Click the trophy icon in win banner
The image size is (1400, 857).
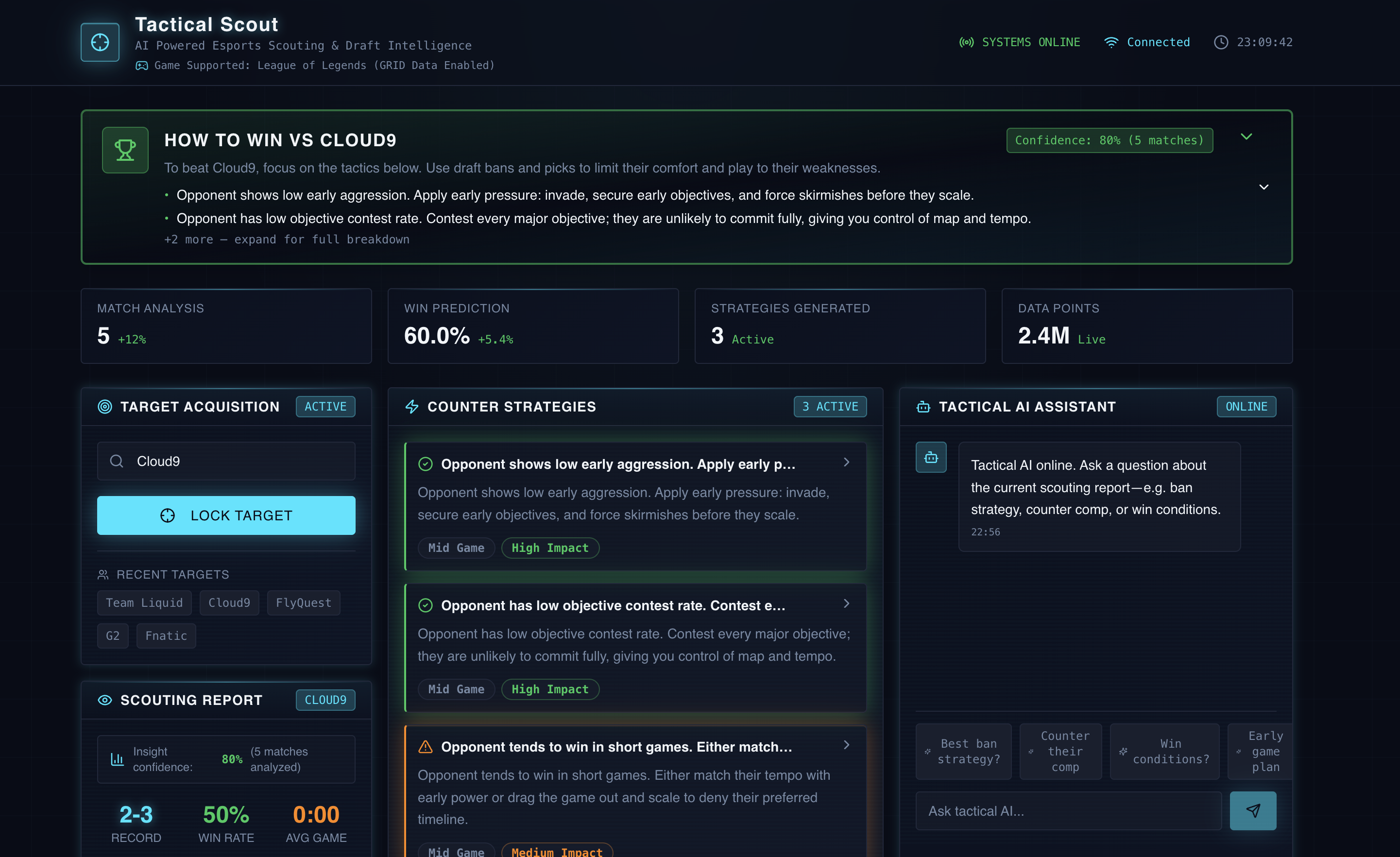pos(125,150)
